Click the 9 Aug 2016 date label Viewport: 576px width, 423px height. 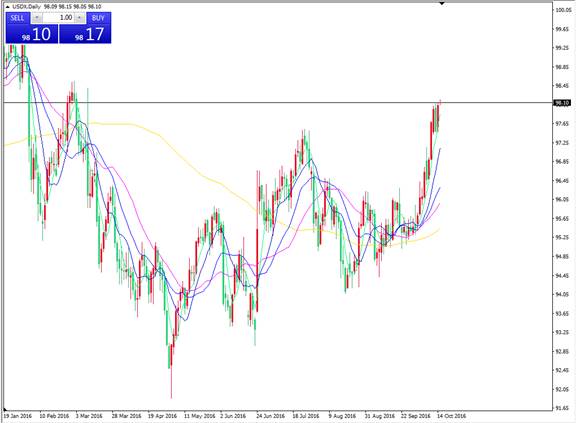(342, 416)
